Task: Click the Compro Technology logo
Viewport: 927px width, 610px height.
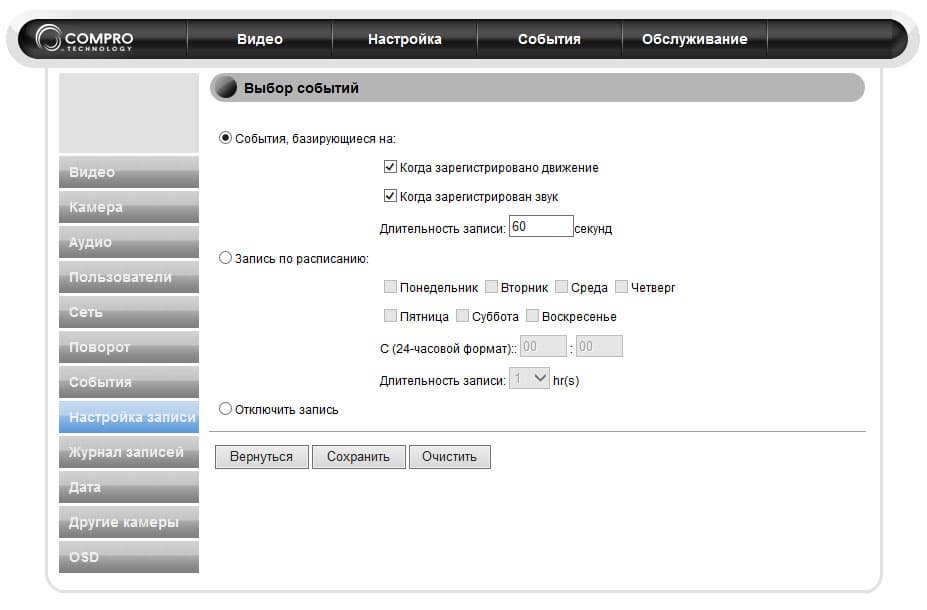Action: [85, 39]
